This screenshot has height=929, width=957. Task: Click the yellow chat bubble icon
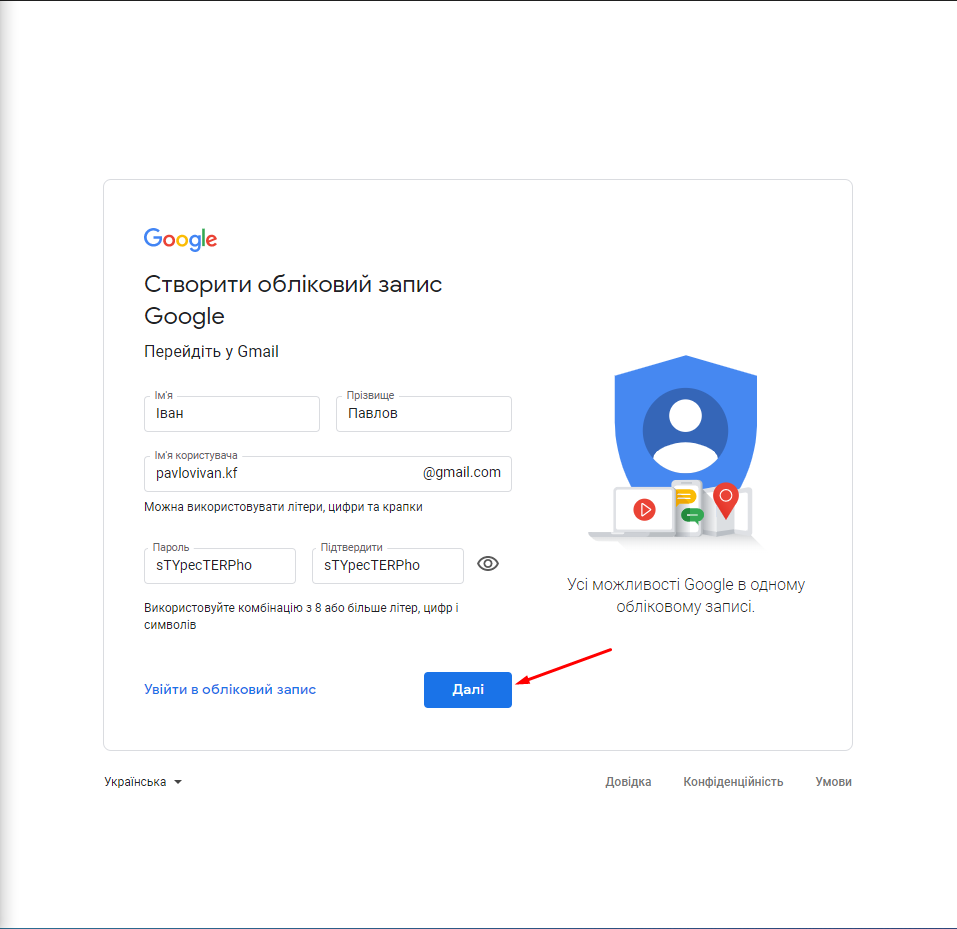pyautogui.click(x=685, y=497)
